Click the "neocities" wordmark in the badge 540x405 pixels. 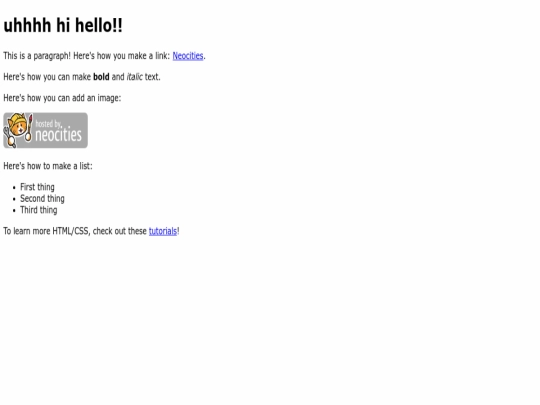pos(59,134)
